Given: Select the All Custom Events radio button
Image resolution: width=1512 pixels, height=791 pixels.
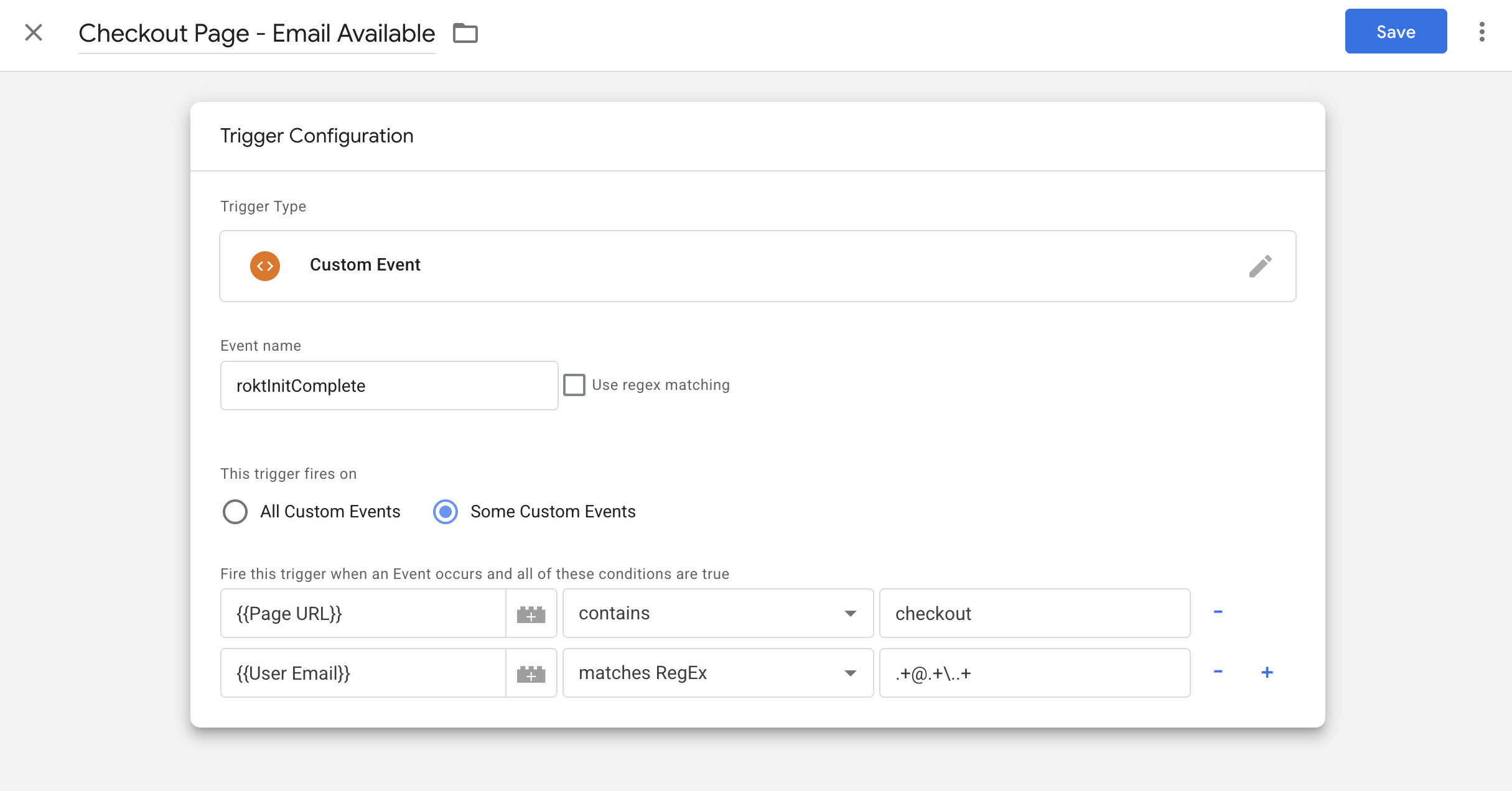Looking at the screenshot, I should click(x=235, y=512).
